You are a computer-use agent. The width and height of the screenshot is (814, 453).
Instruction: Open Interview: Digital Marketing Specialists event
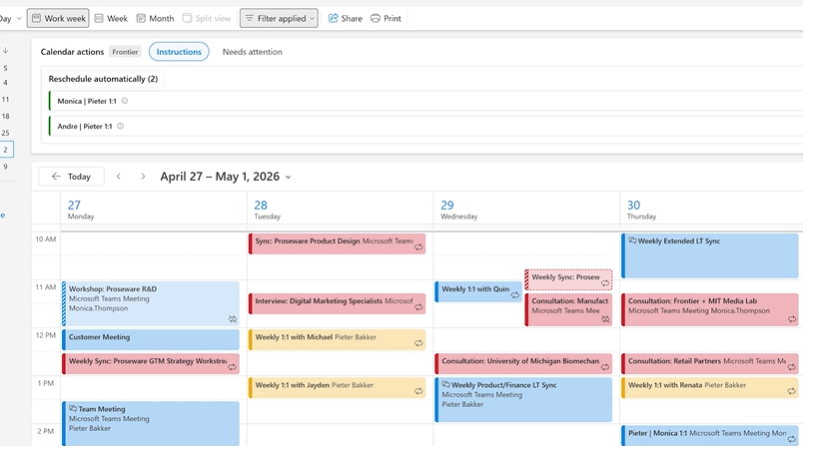[337, 304]
